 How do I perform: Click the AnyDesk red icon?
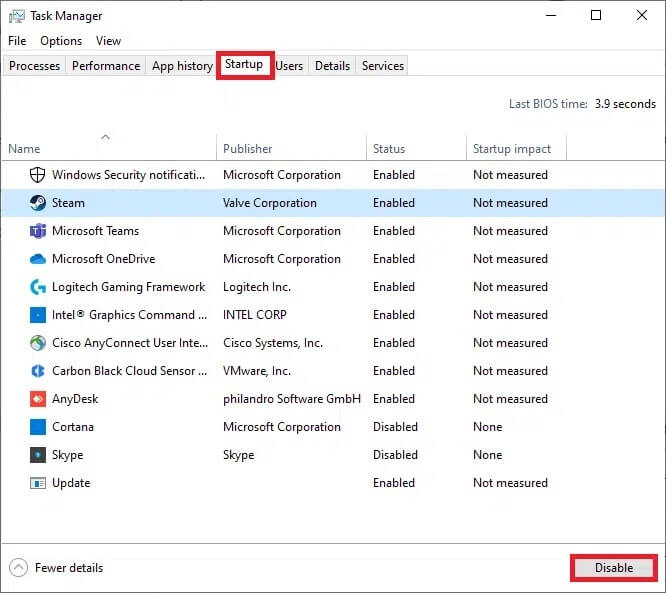38,399
